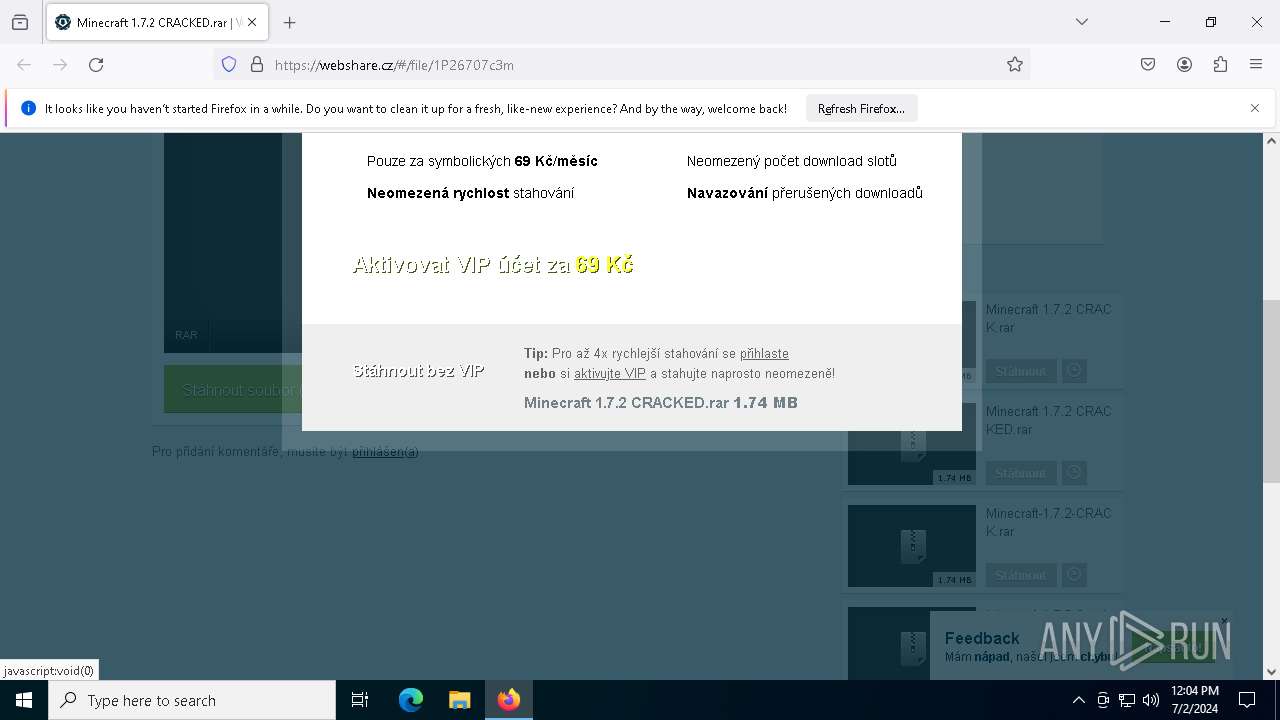Click the green Stáhnout soubor button
The width and height of the screenshot is (1280, 720).
(232, 389)
